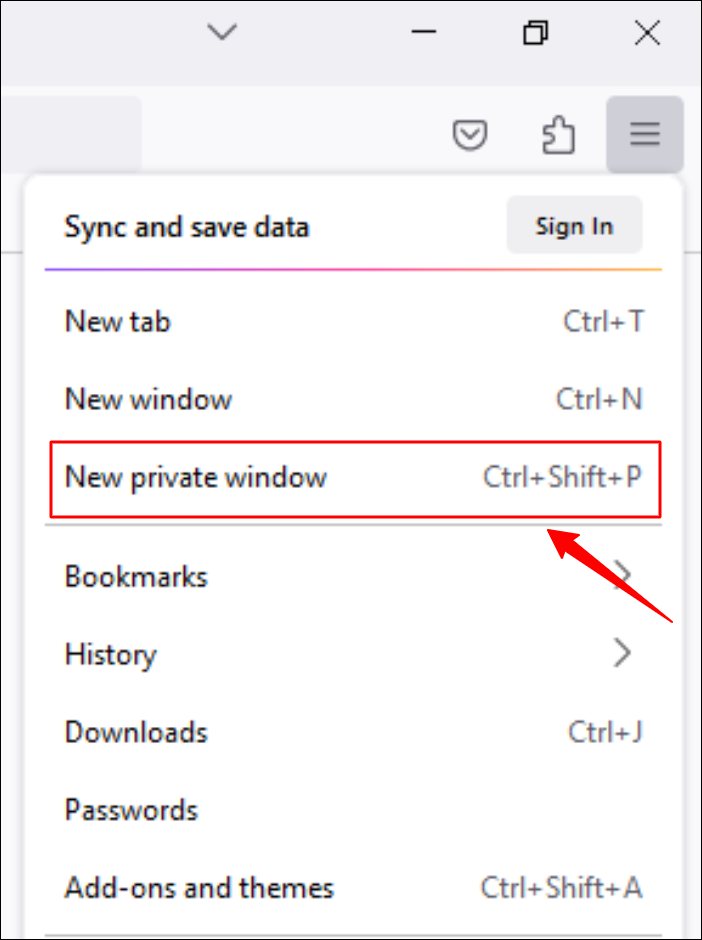Open the Bookmarks menu entry
The image size is (702, 940).
pos(136,577)
